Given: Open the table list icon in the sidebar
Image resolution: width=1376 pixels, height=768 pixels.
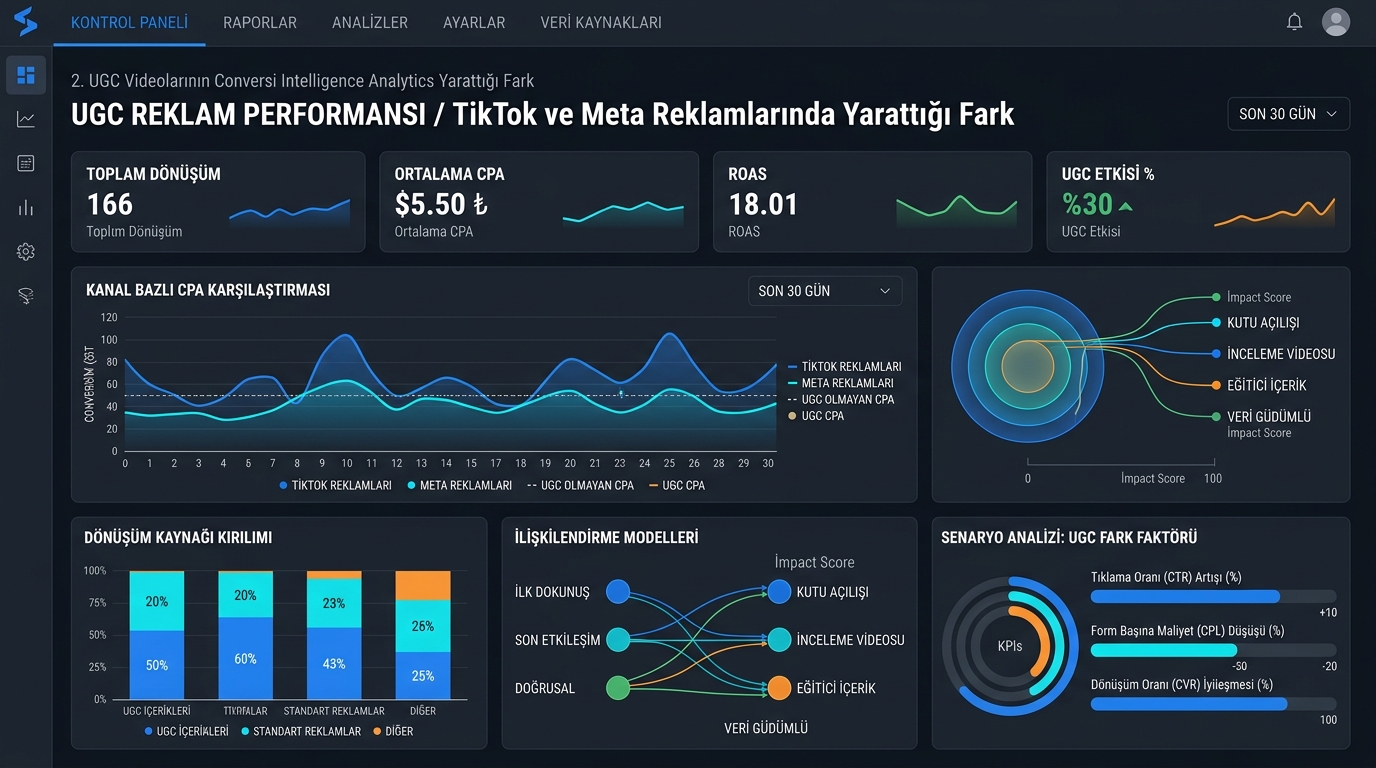Looking at the screenshot, I should (26, 164).
